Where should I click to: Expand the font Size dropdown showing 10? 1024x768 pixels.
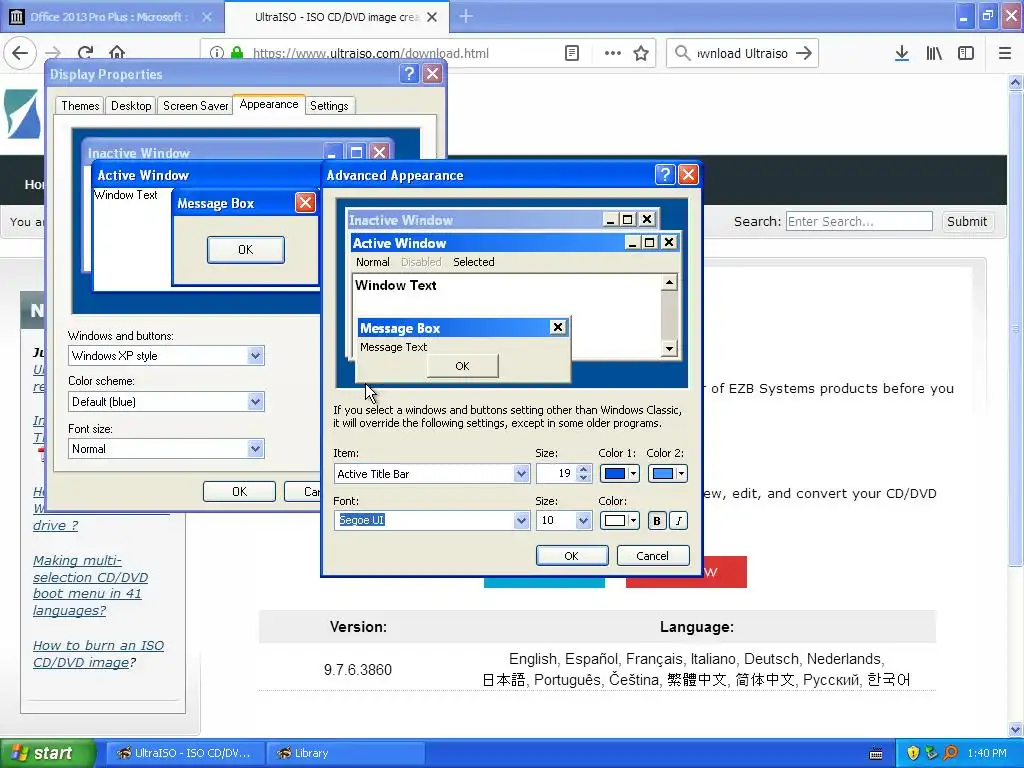(x=583, y=520)
